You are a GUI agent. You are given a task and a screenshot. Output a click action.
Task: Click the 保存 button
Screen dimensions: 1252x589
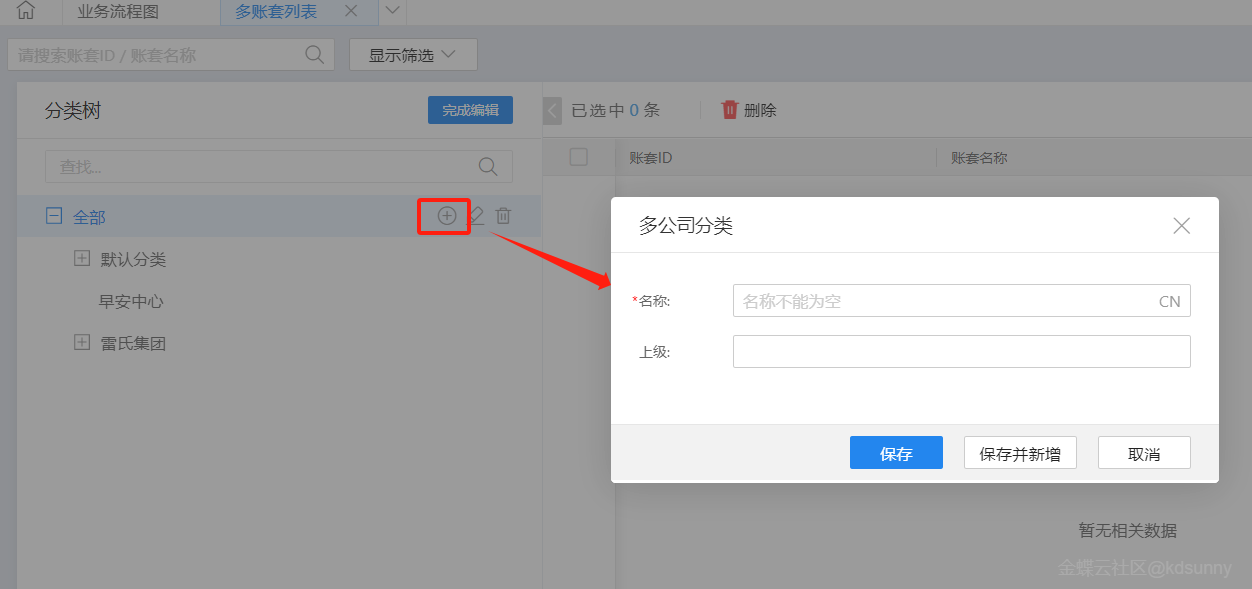[x=896, y=453]
